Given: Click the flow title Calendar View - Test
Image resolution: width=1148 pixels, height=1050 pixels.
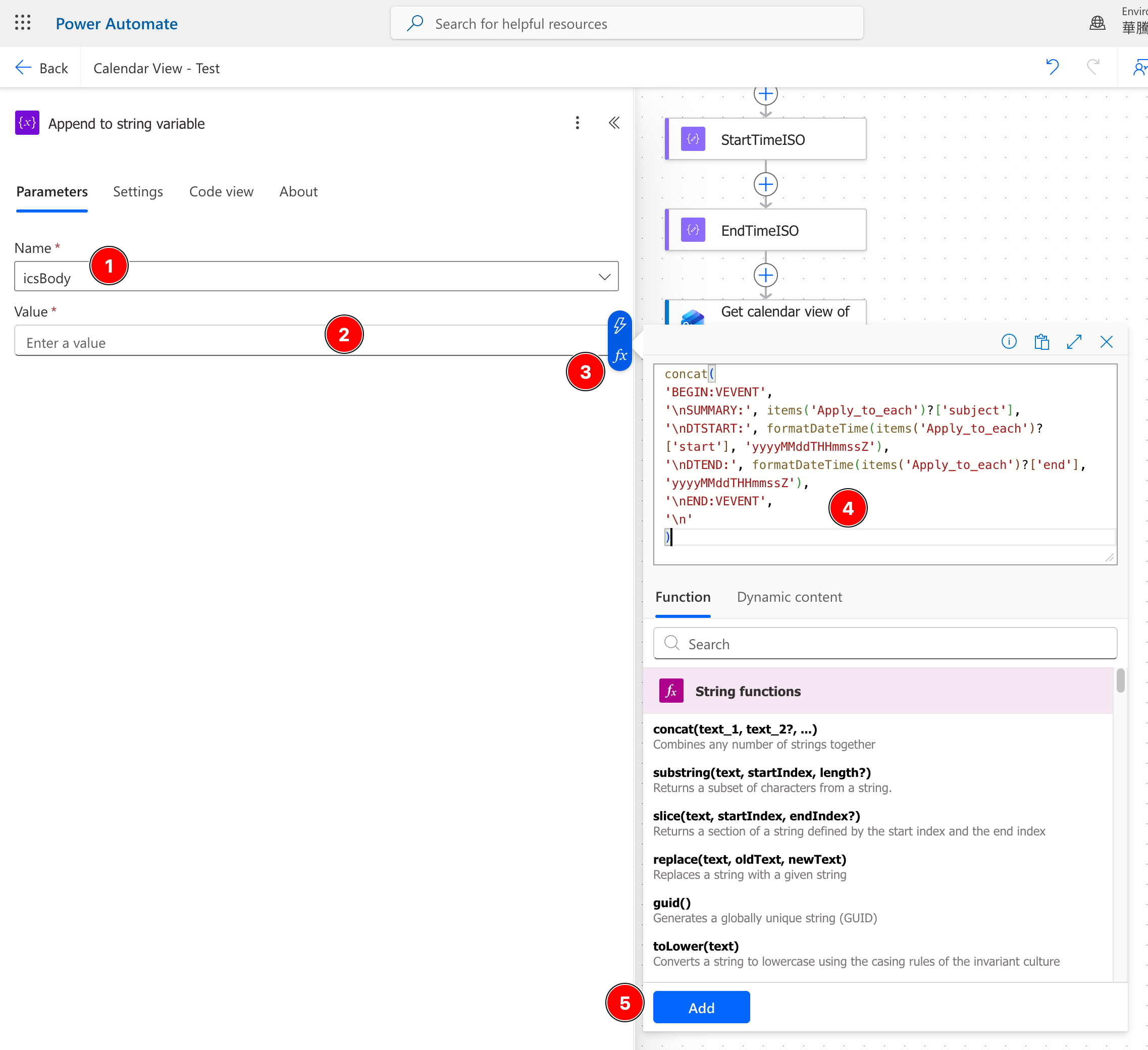Looking at the screenshot, I should 156,68.
